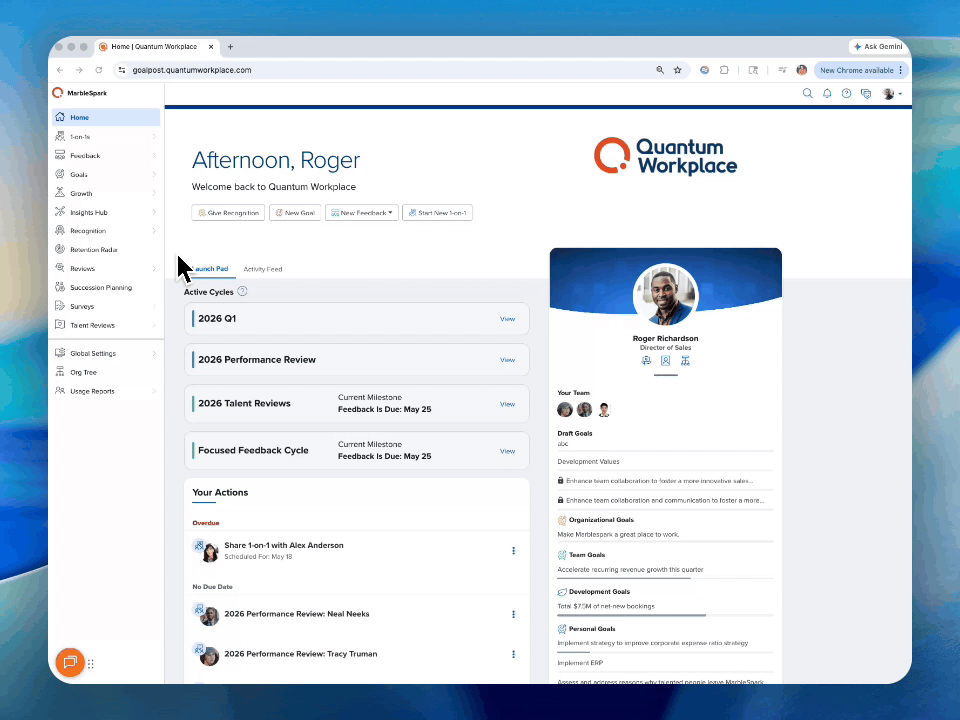Click the Growth sidebar icon
This screenshot has height=720, width=960.
pos(60,193)
